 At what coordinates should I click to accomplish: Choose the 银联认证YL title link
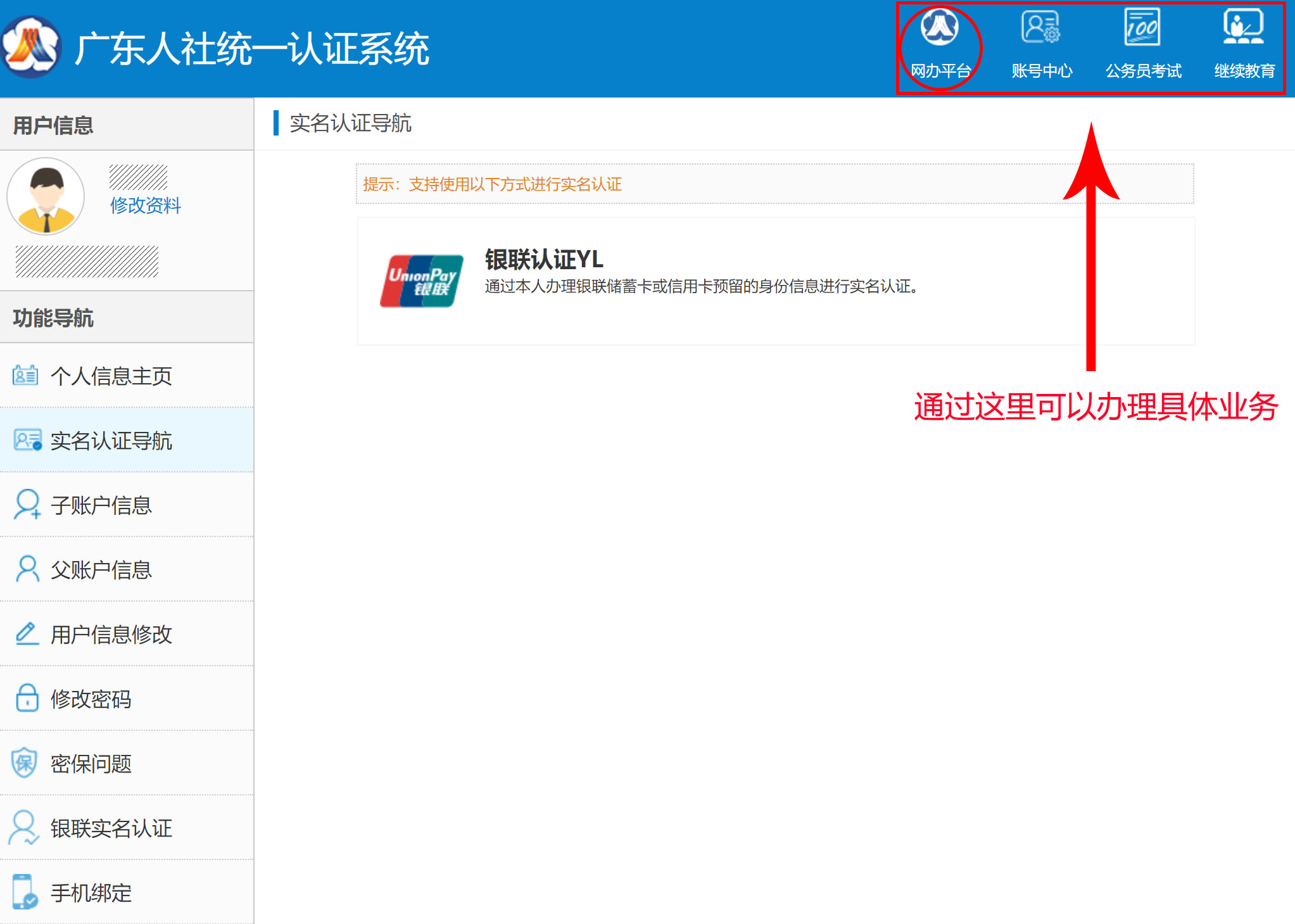[x=544, y=260]
